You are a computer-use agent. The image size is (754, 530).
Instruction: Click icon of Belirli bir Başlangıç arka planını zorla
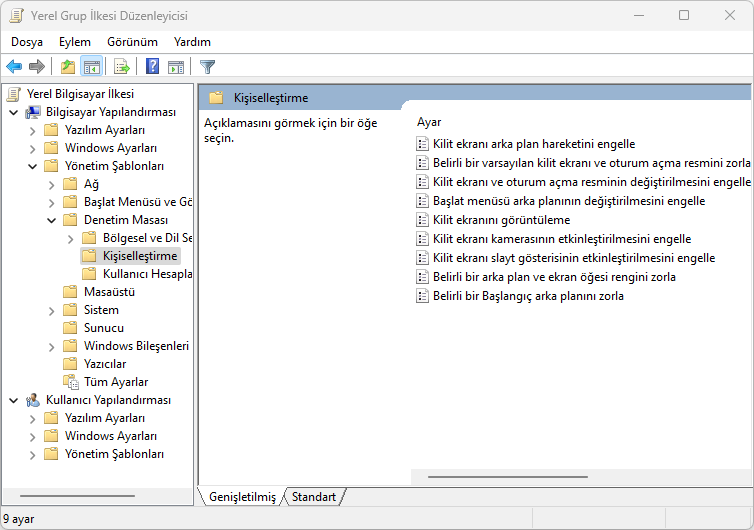422,296
